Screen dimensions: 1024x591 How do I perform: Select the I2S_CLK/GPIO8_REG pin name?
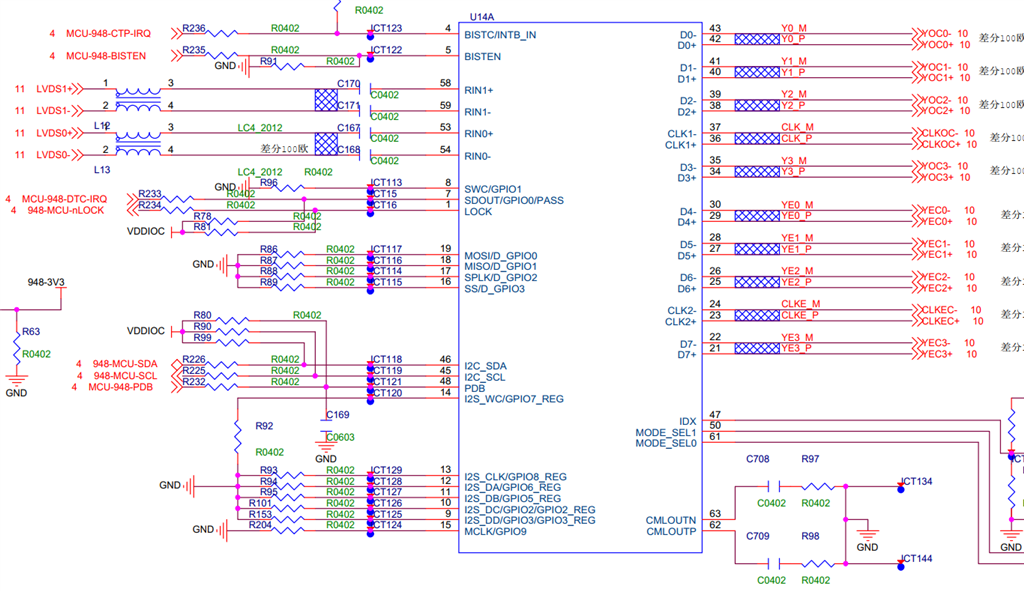[x=515, y=477]
